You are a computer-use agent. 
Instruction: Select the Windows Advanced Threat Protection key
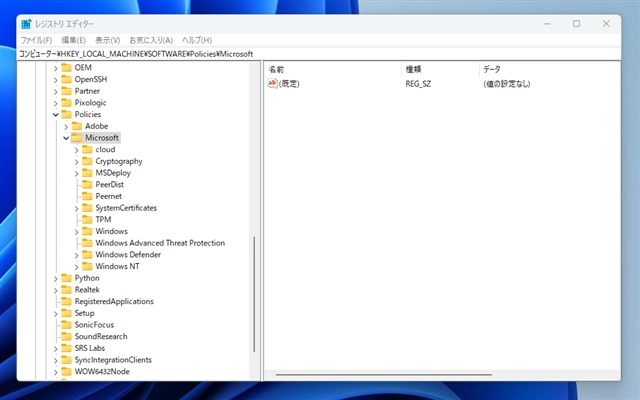tap(160, 243)
